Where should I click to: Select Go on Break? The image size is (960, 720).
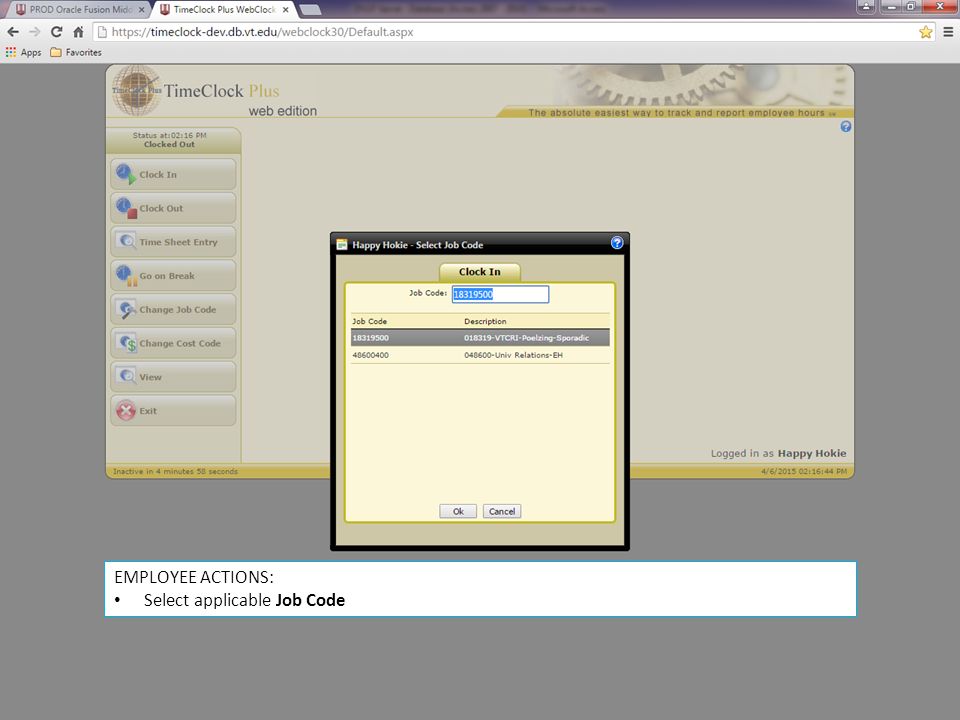[173, 276]
